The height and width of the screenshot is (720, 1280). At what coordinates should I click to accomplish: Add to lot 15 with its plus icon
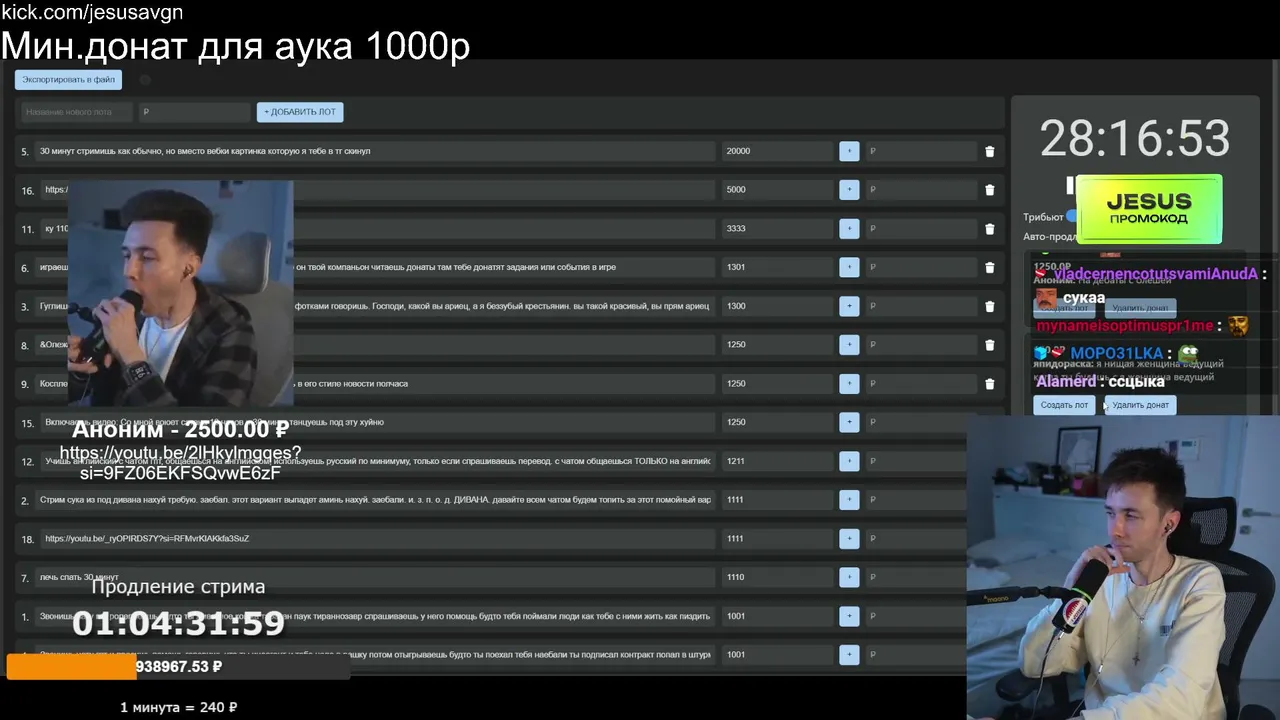click(849, 422)
